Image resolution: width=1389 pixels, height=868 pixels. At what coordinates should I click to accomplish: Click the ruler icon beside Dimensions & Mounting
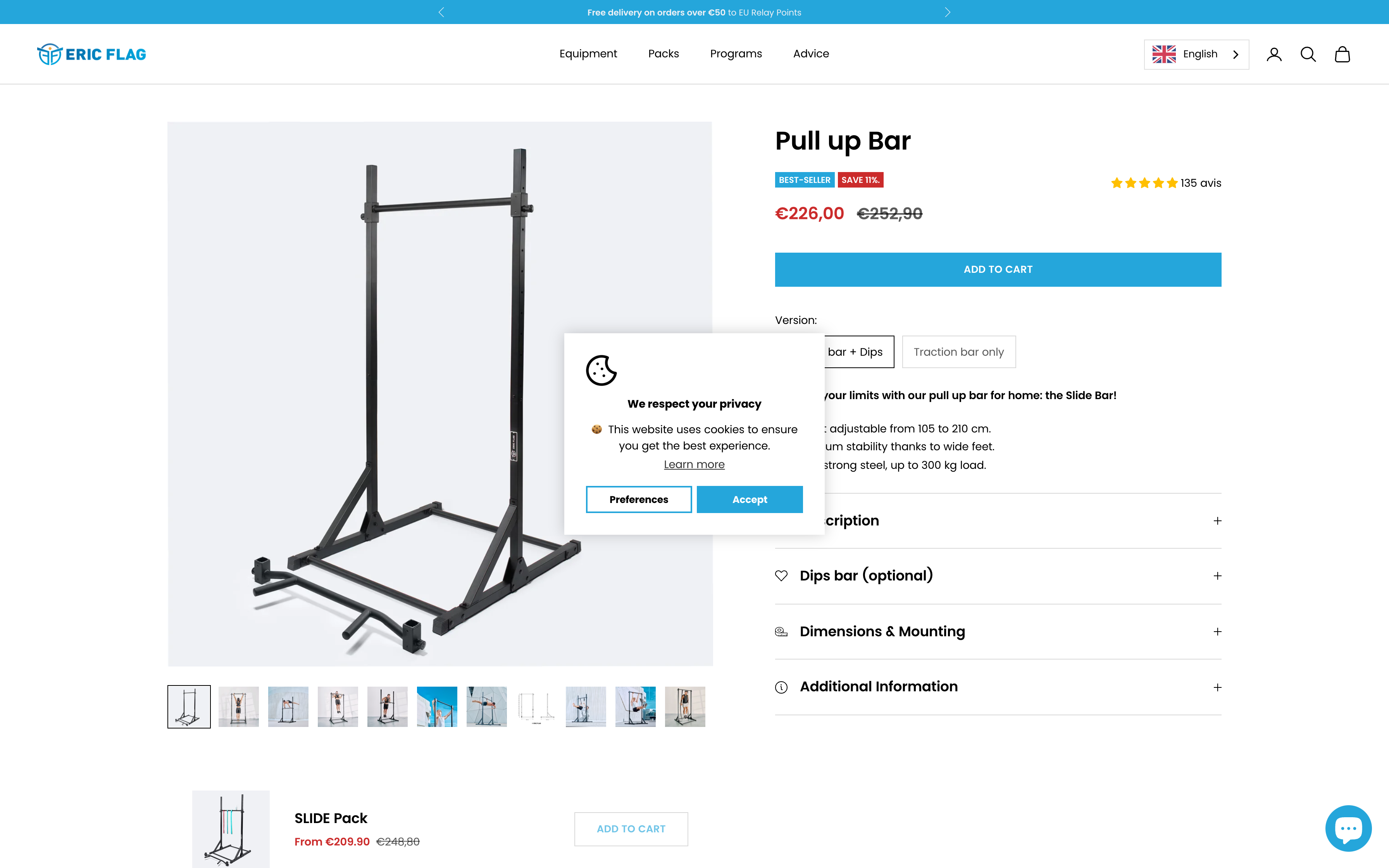782,631
